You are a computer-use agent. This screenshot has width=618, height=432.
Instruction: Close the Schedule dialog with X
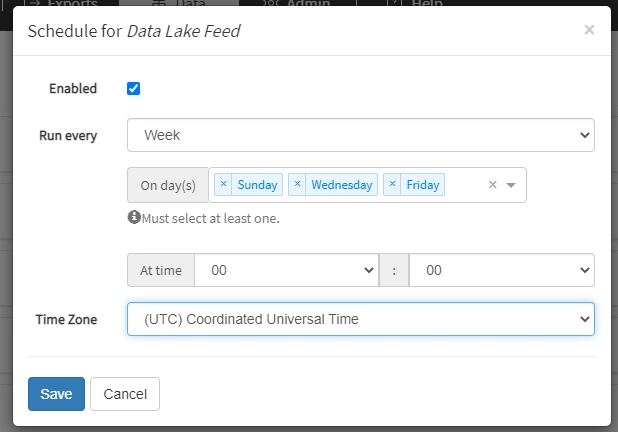point(589,30)
